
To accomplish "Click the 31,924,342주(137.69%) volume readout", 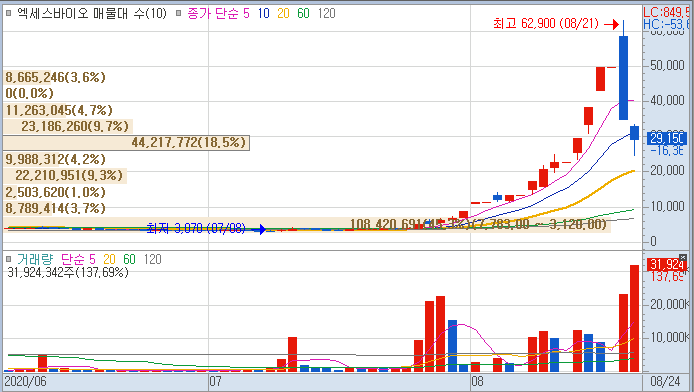I will 68,272.
